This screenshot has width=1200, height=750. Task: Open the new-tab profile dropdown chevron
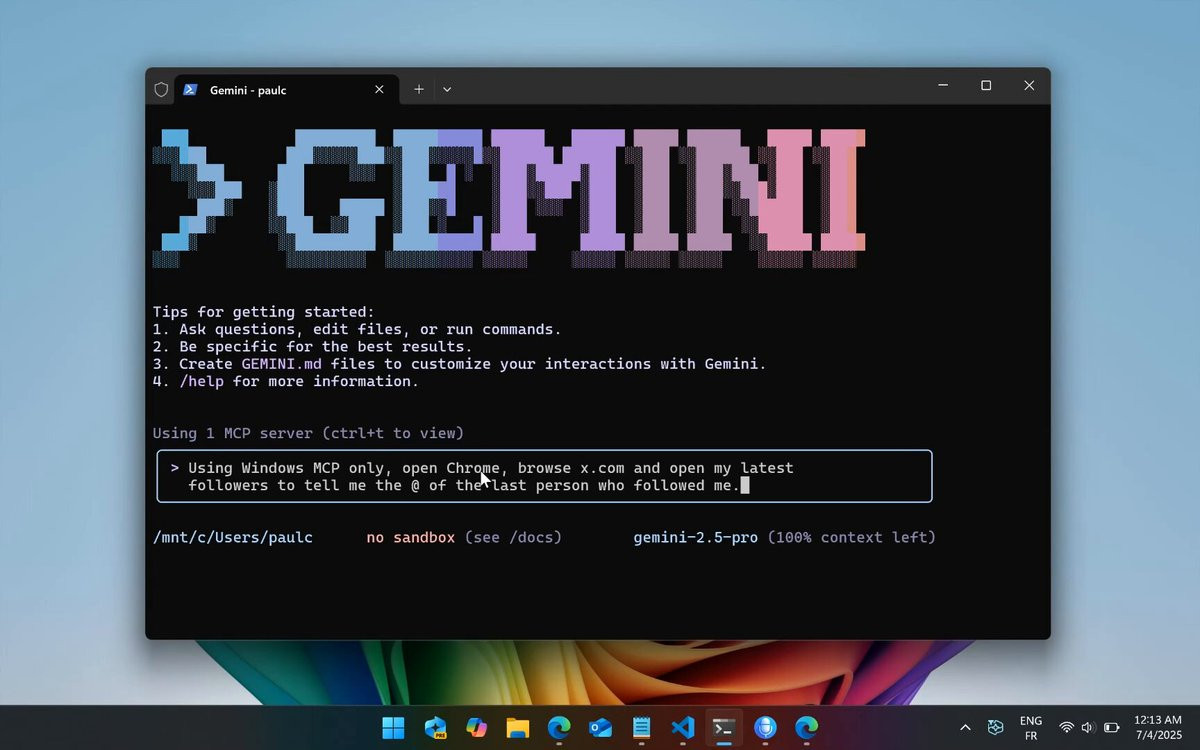click(x=447, y=89)
